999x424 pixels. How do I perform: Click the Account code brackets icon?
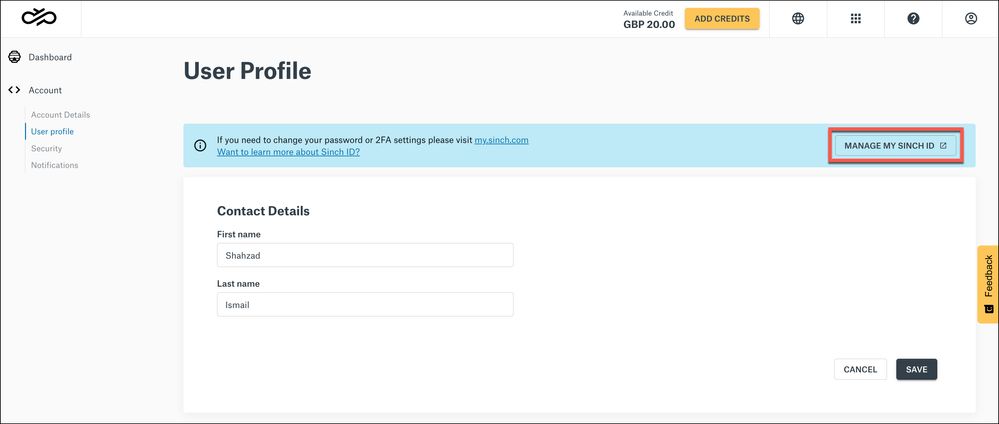tap(14, 90)
